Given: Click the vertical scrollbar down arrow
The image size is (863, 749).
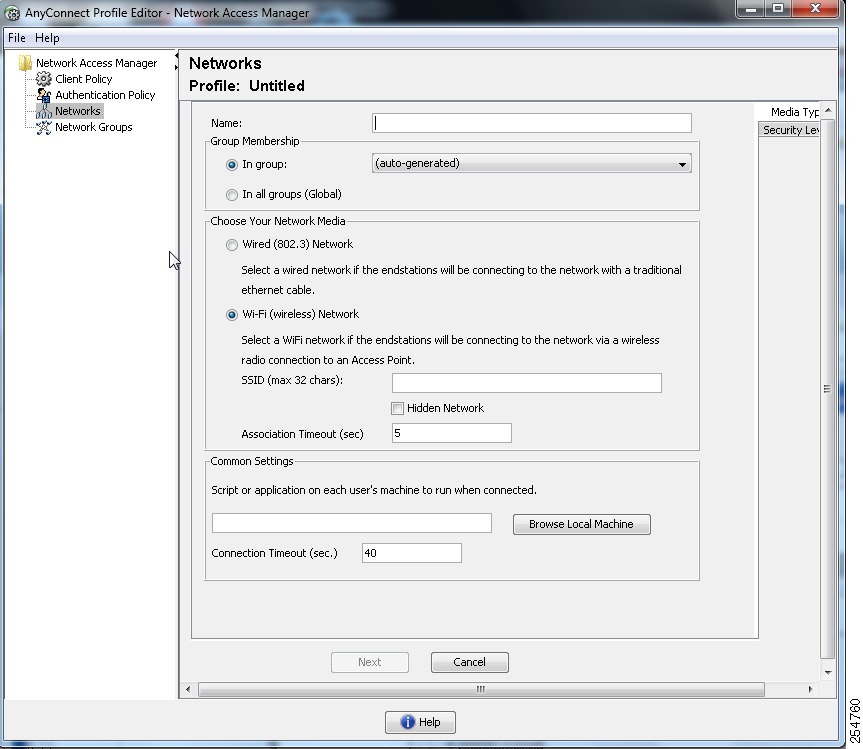Looking at the screenshot, I should pos(828,673).
